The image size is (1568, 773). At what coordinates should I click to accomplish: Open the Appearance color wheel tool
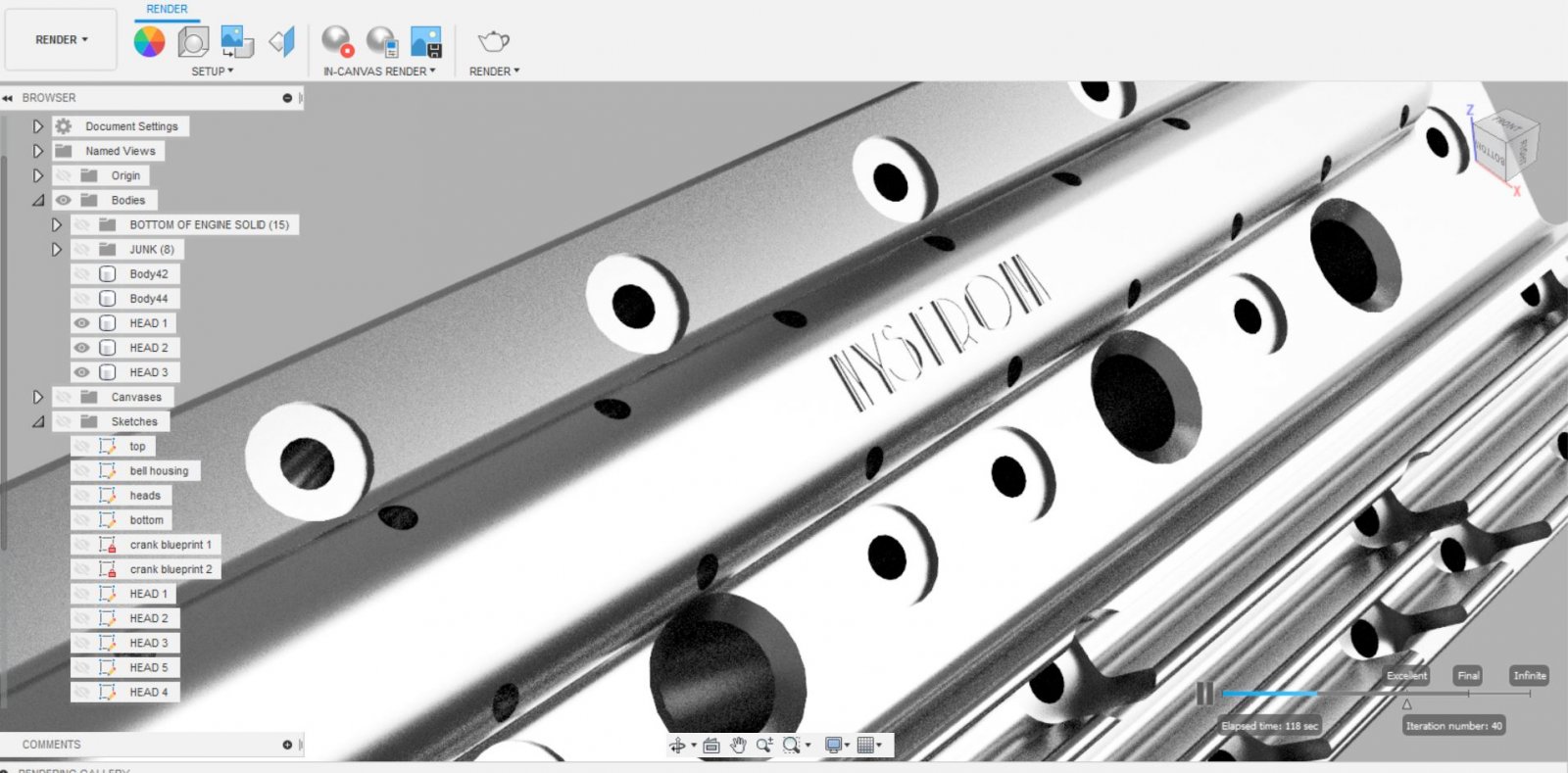[149, 41]
